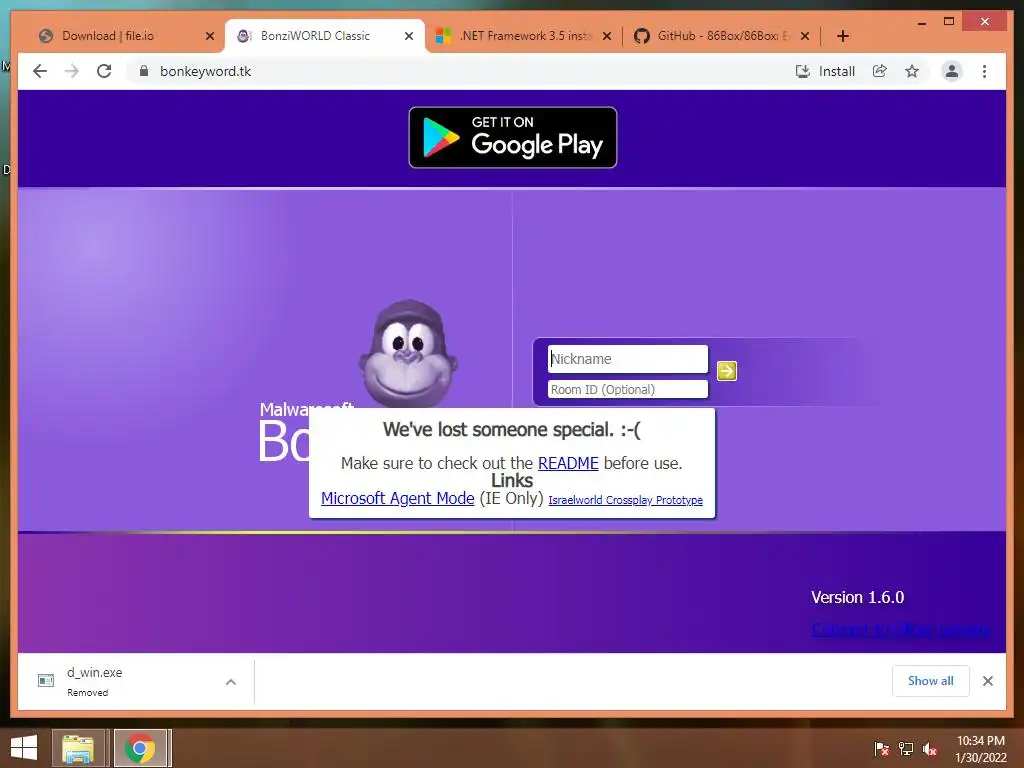Image resolution: width=1024 pixels, height=768 pixels.
Task: Open the README link
Action: 568,463
